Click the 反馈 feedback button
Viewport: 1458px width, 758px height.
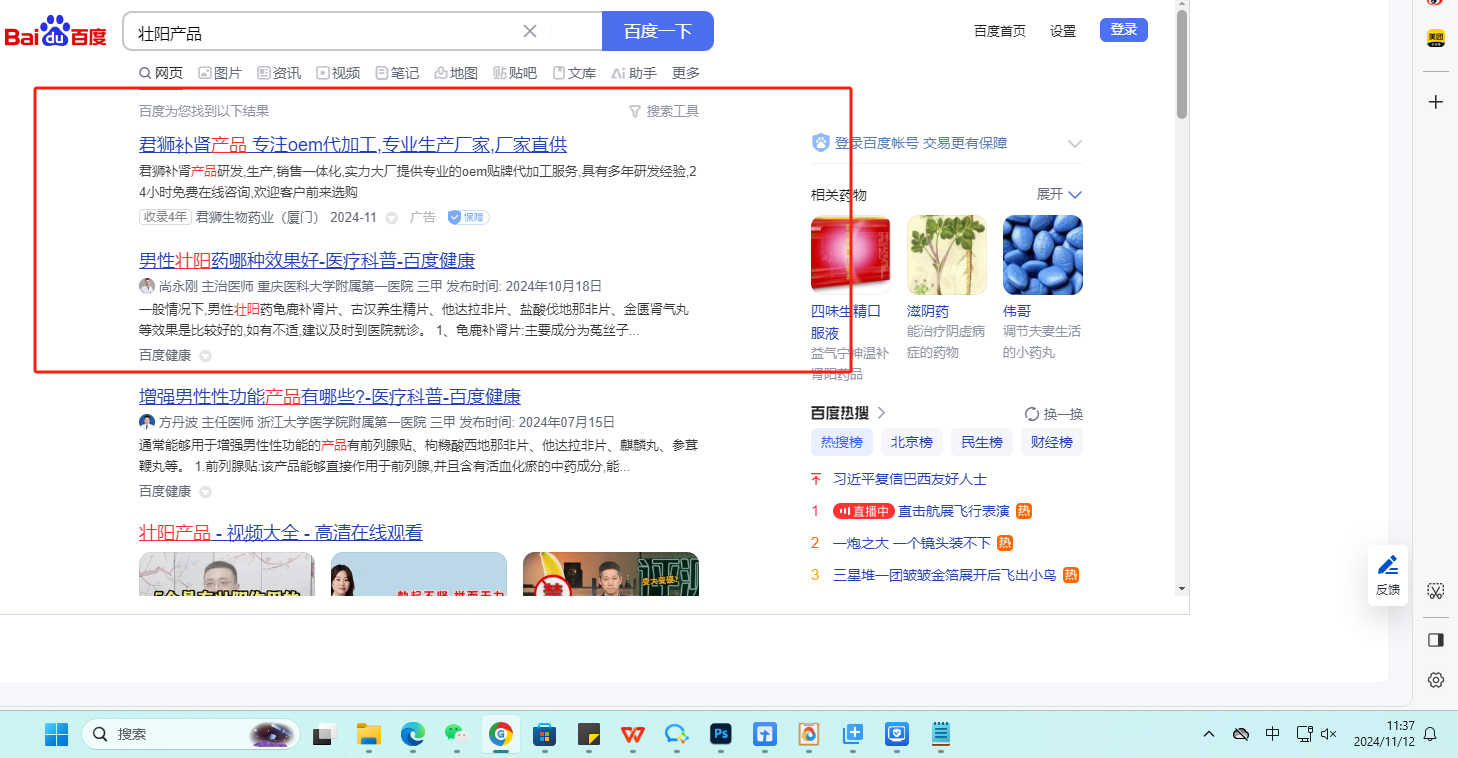point(1388,576)
